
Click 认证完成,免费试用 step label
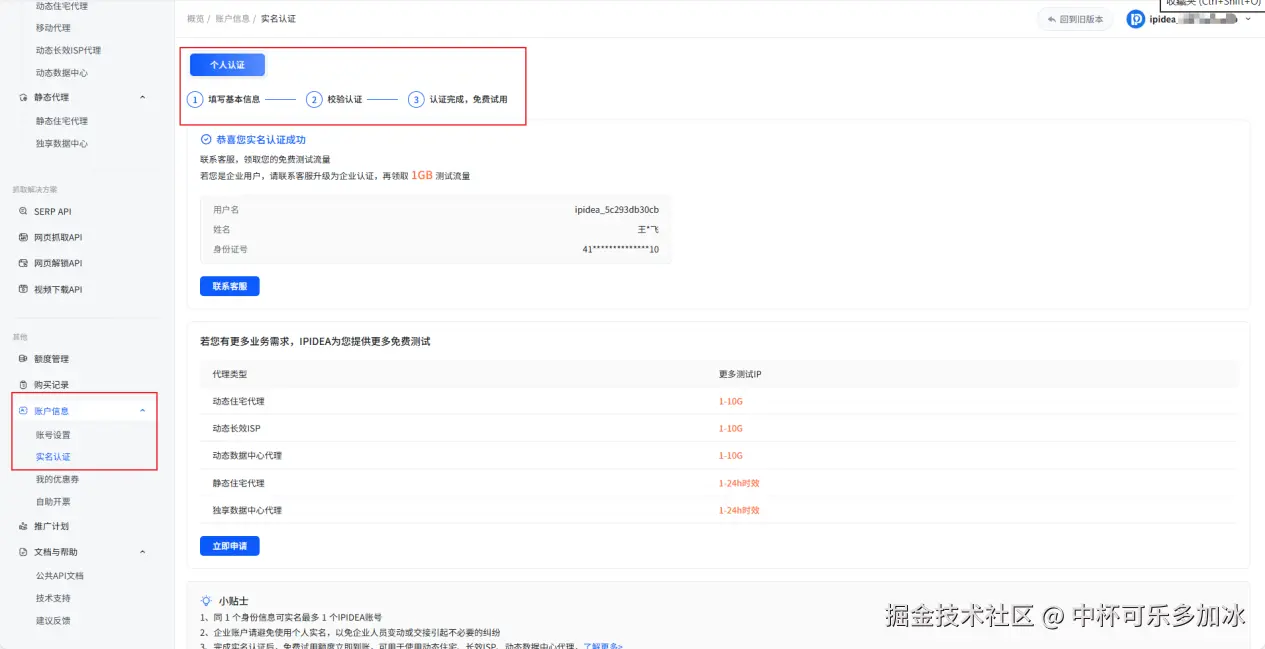[468, 99]
